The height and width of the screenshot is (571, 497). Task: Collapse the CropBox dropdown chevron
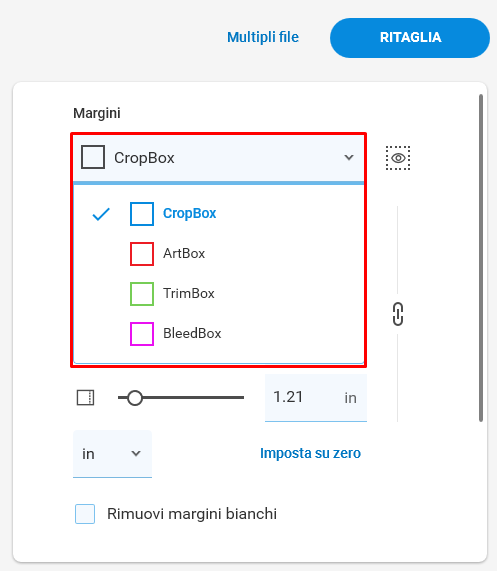(349, 157)
